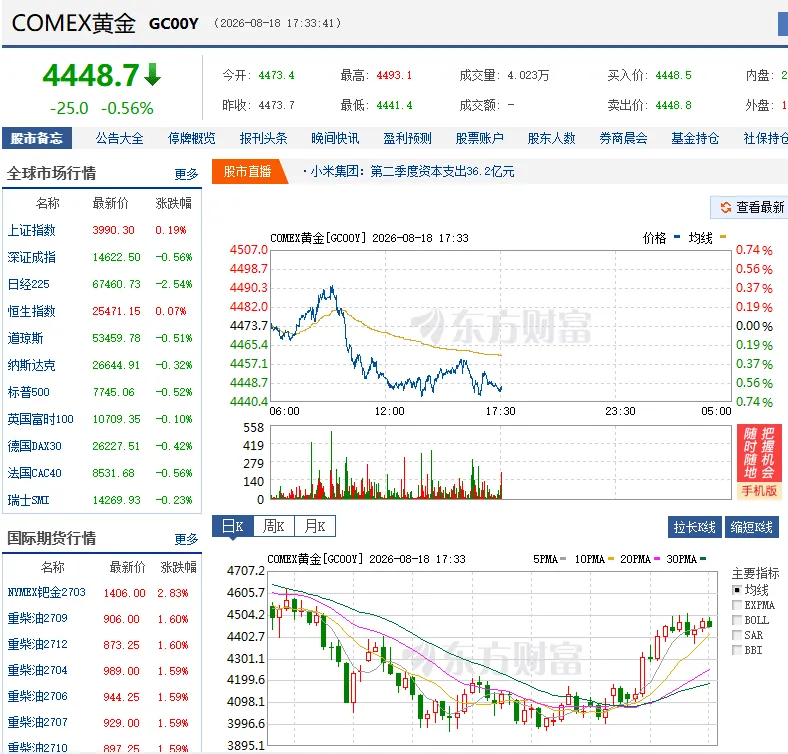Click the 5PMA grey legend swatch
This screenshot has height=754, width=788.
tap(563, 558)
